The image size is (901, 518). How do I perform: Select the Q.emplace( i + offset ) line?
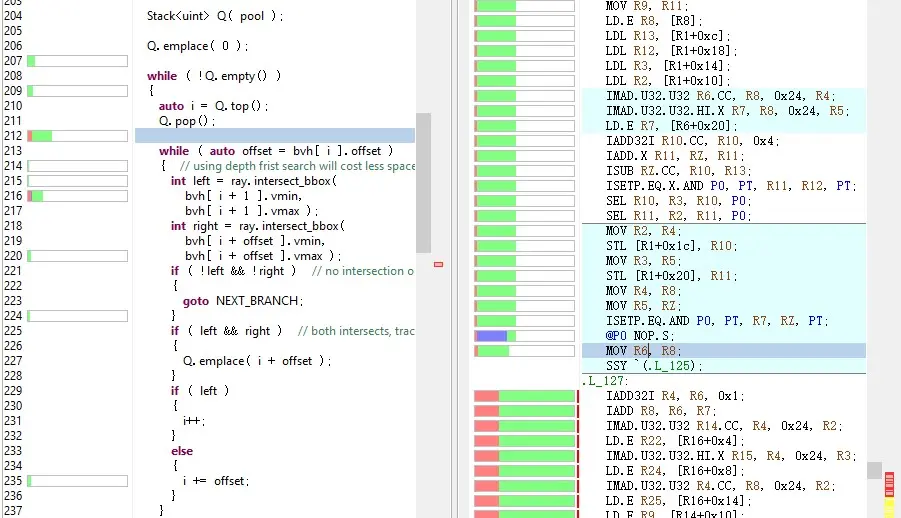click(256, 361)
